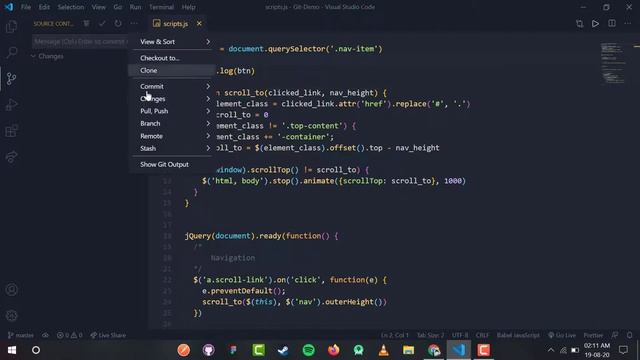Screen dimensions: 640x360
Task: Select Show Git Output
Action: 172,164
